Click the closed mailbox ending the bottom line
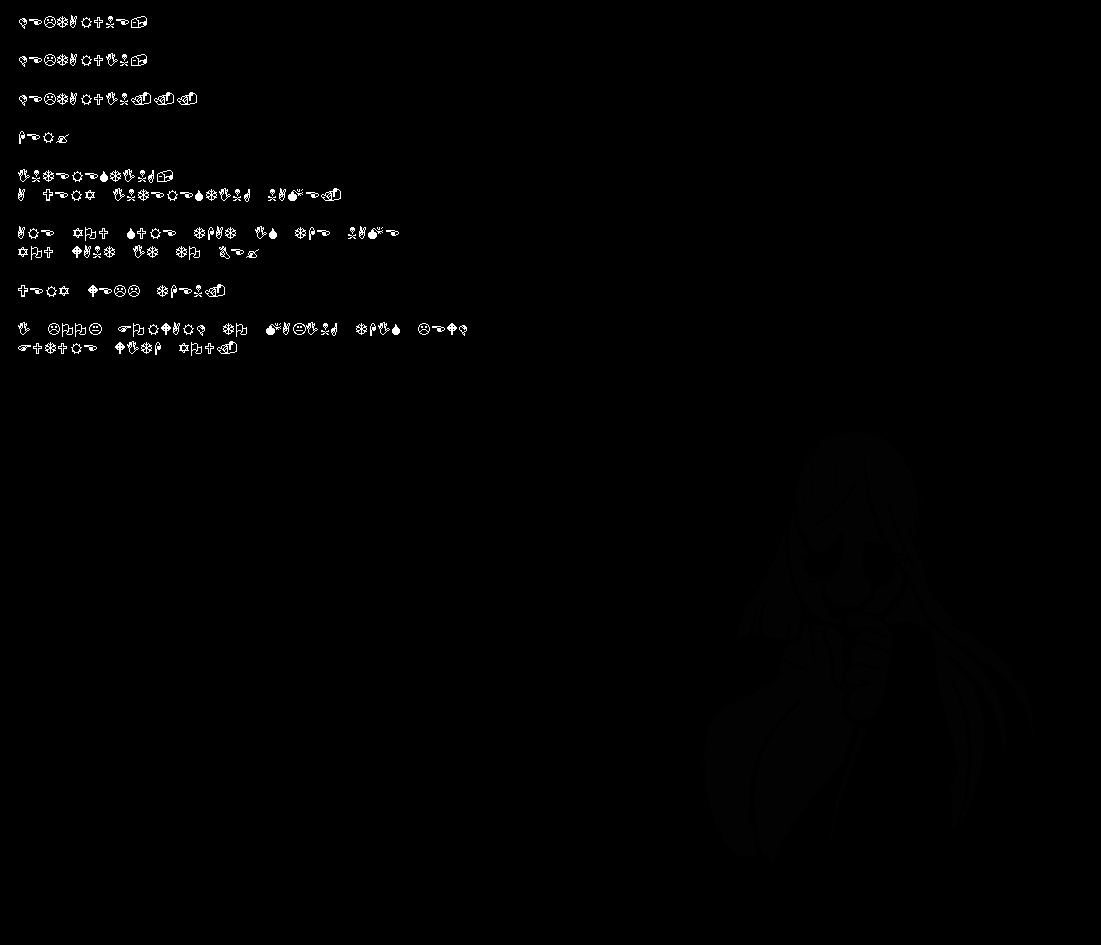 [x=228, y=348]
